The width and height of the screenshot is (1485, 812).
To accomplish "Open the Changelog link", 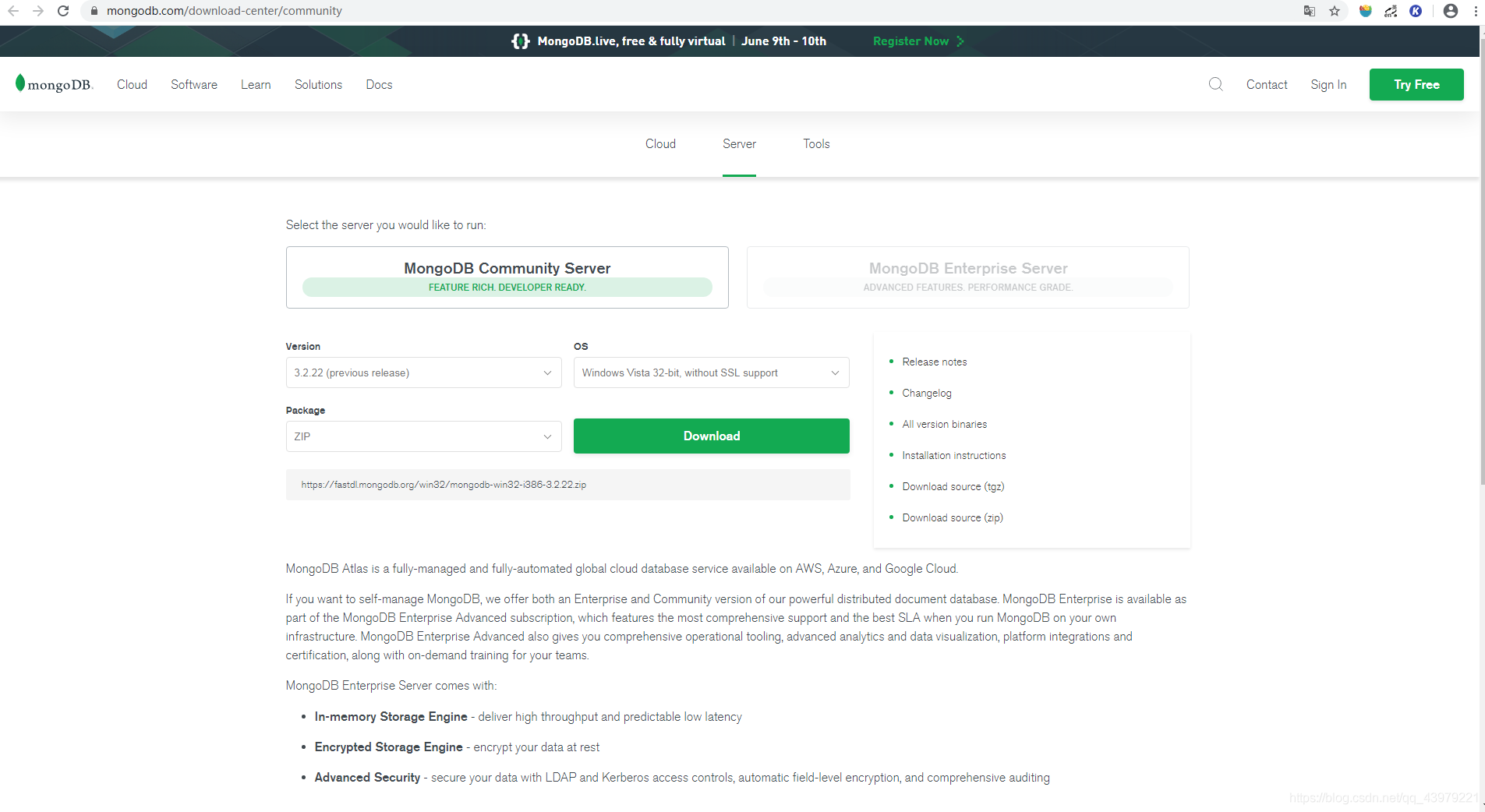I will pos(927,393).
